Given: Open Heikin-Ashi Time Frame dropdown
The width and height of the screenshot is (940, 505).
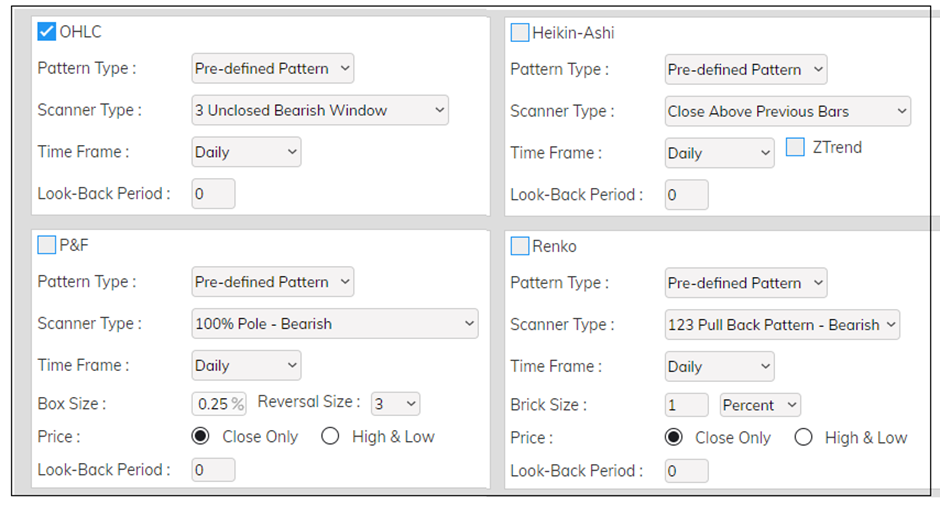Looking at the screenshot, I should tap(719, 153).
